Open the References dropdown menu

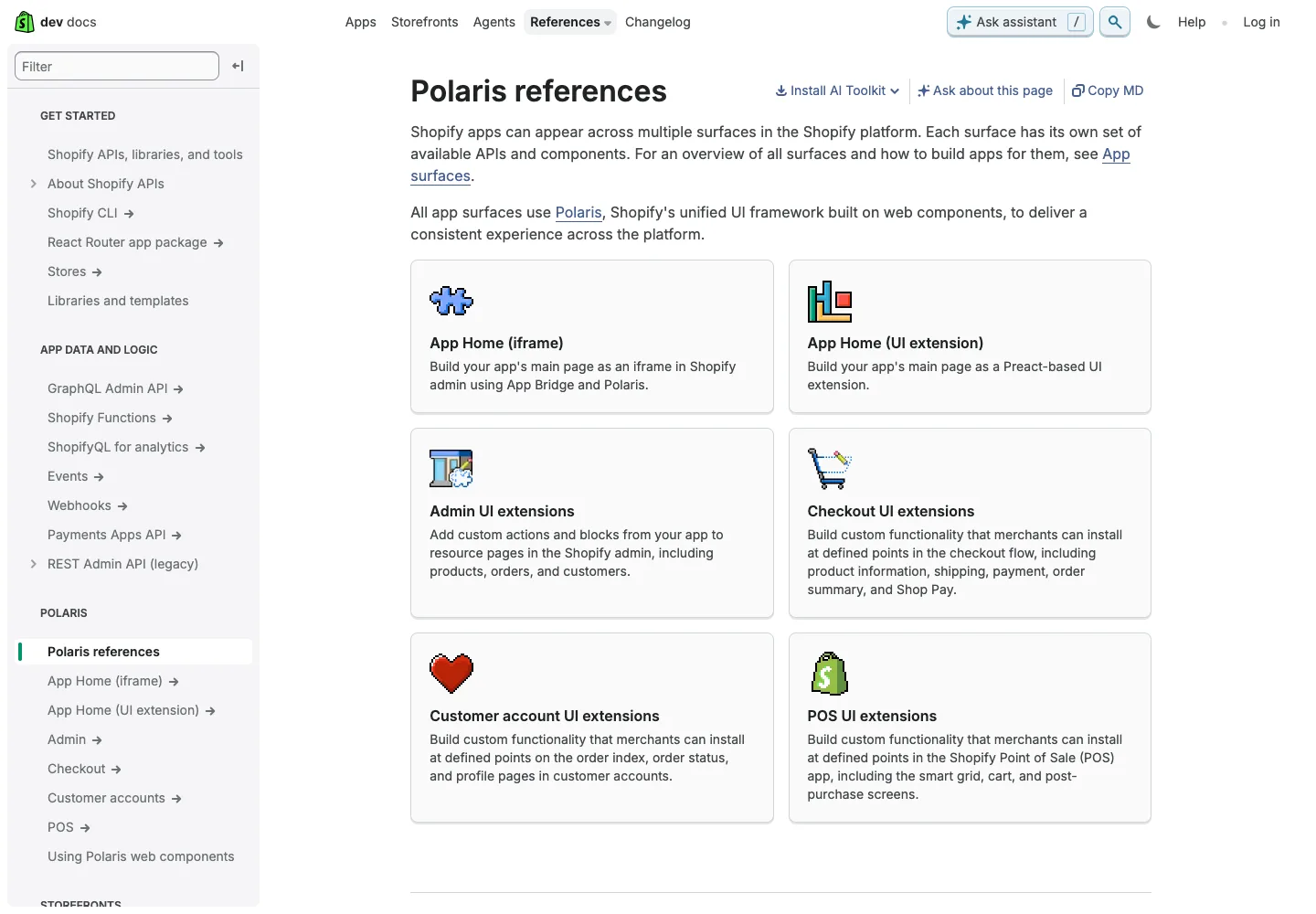[x=570, y=22]
